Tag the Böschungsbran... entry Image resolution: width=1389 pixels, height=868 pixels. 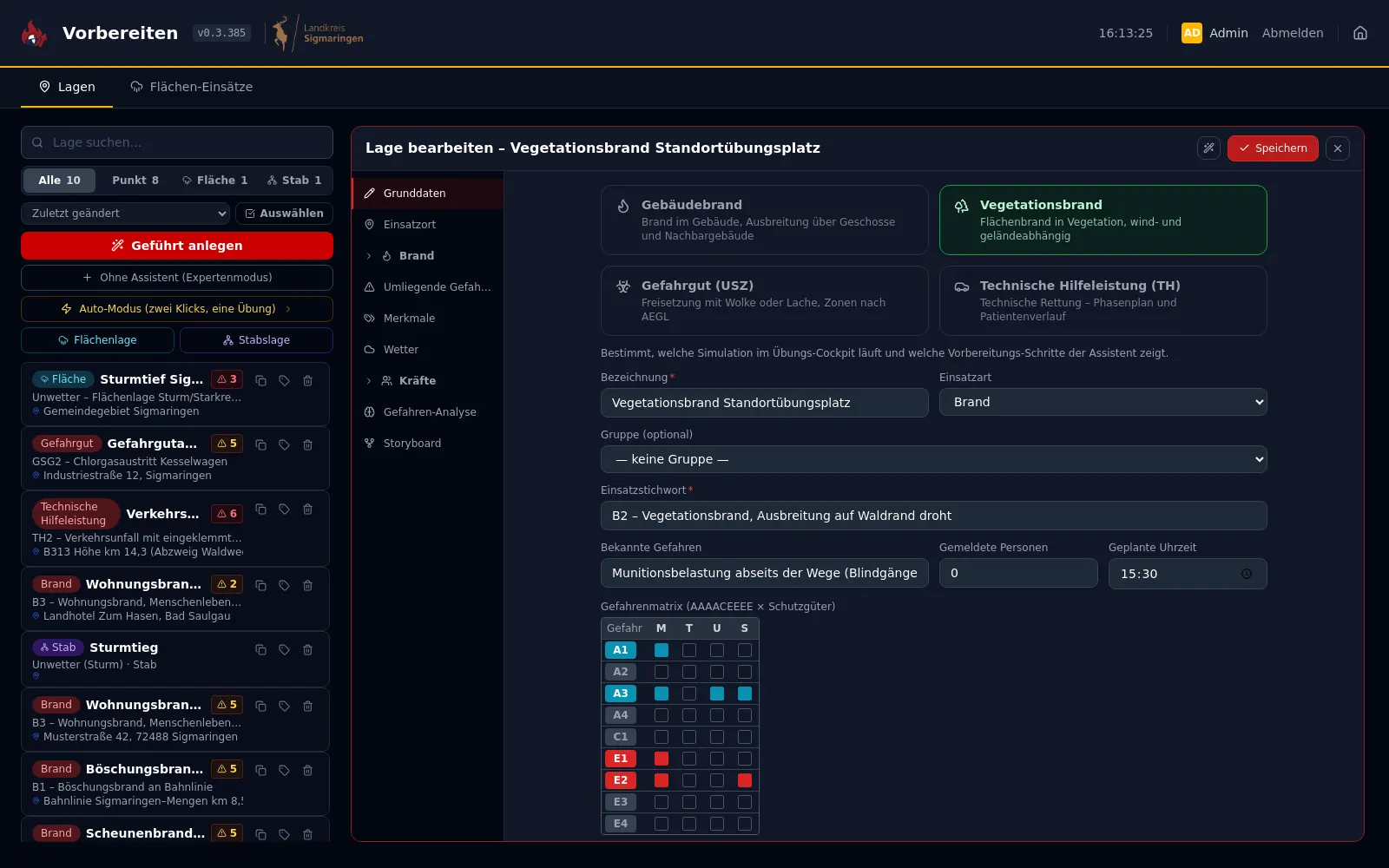(x=284, y=771)
